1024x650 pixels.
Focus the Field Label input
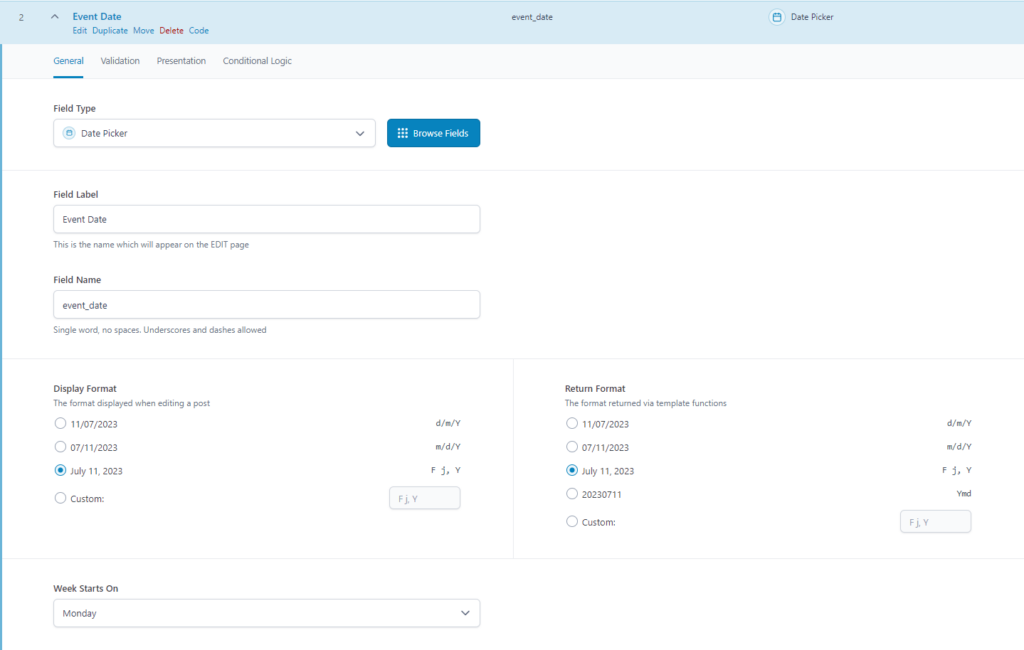[266, 219]
